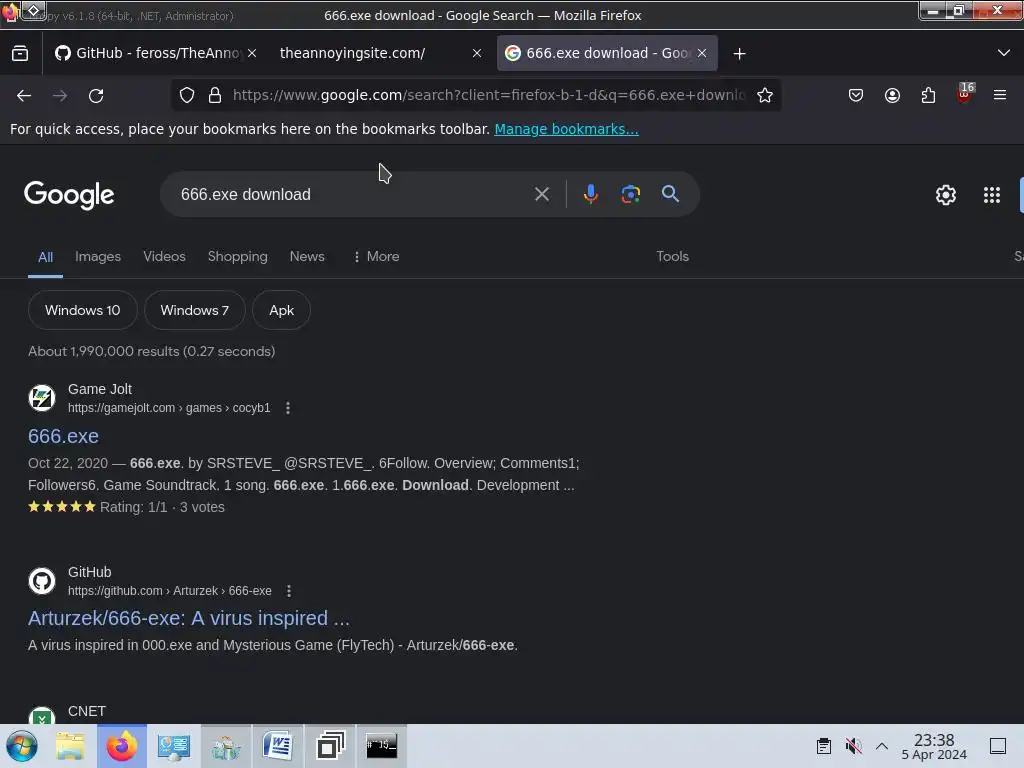
Task: Go back to previous page
Action: click(24, 95)
